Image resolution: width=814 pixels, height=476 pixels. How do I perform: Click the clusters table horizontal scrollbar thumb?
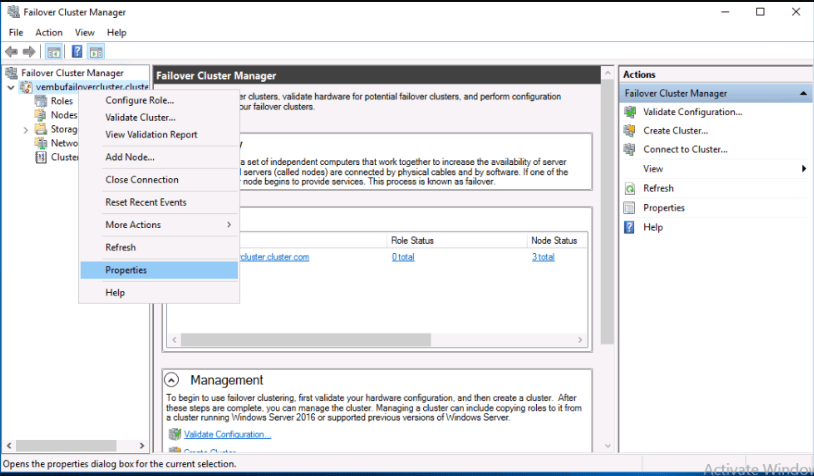point(306,340)
